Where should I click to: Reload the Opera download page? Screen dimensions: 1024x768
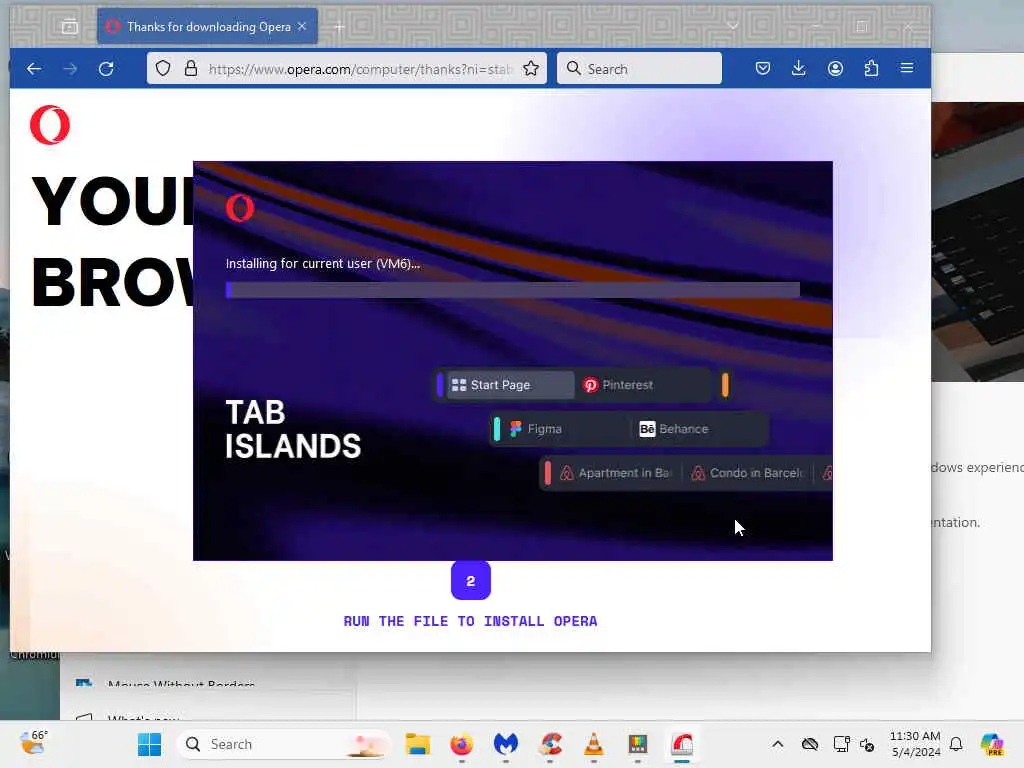coord(106,69)
